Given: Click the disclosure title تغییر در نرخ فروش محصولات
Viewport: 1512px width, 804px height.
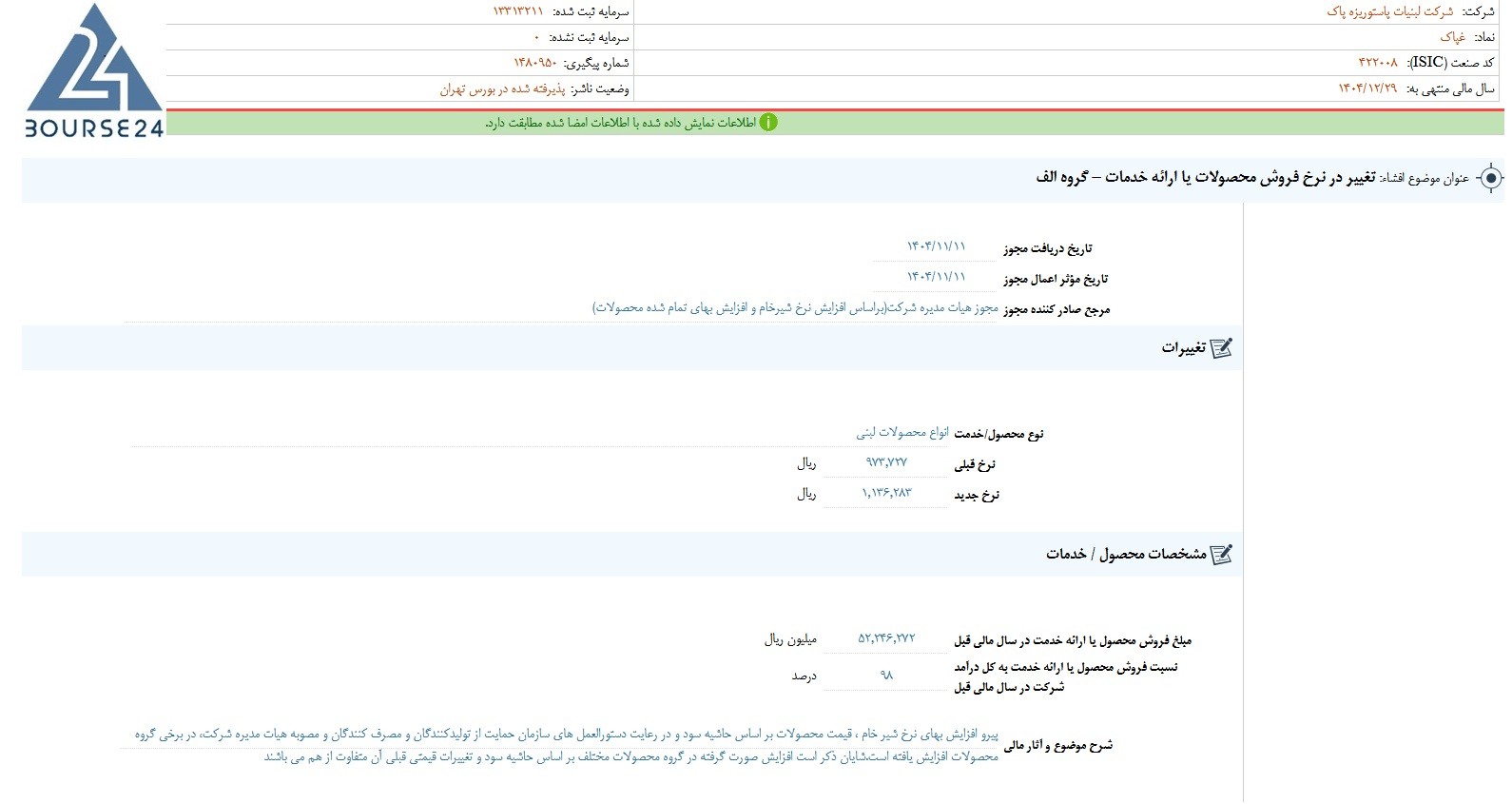Looking at the screenshot, I should (x=1206, y=178).
